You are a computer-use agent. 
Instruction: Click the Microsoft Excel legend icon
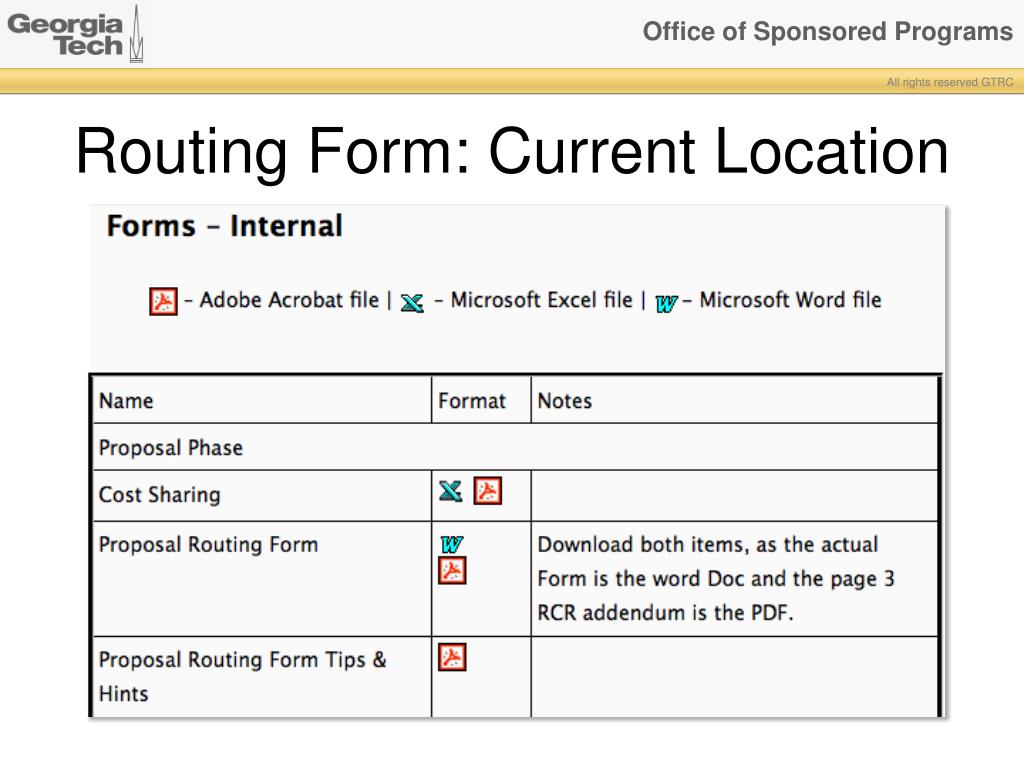[x=412, y=303]
